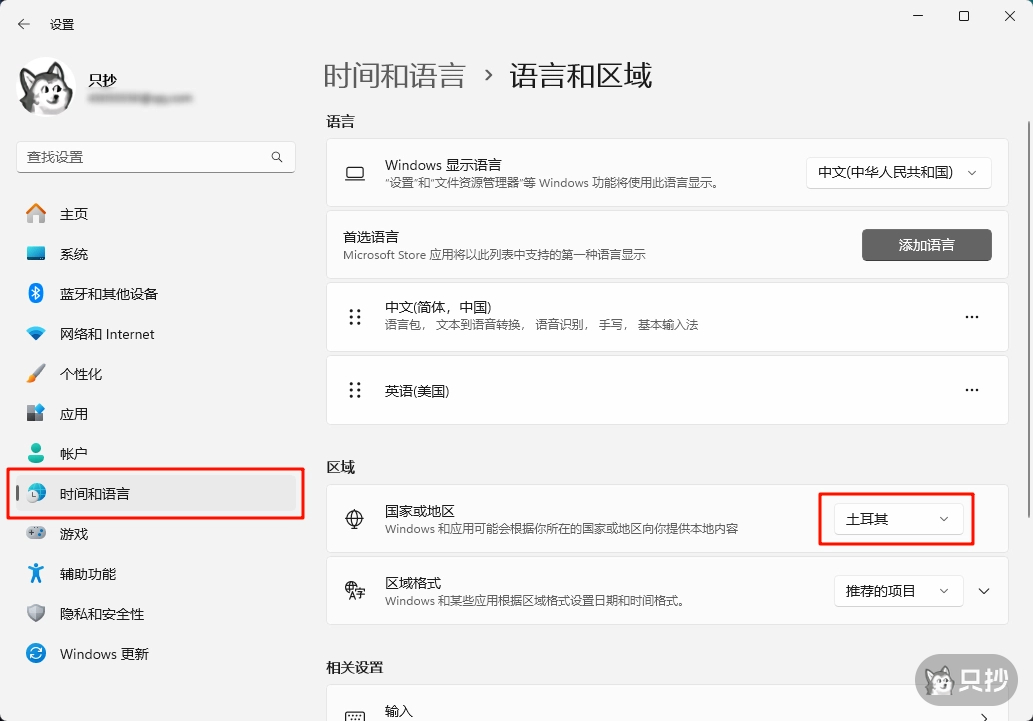Viewport: 1033px width, 721px height.
Task: Click the 添加语言 button
Action: pos(926,245)
